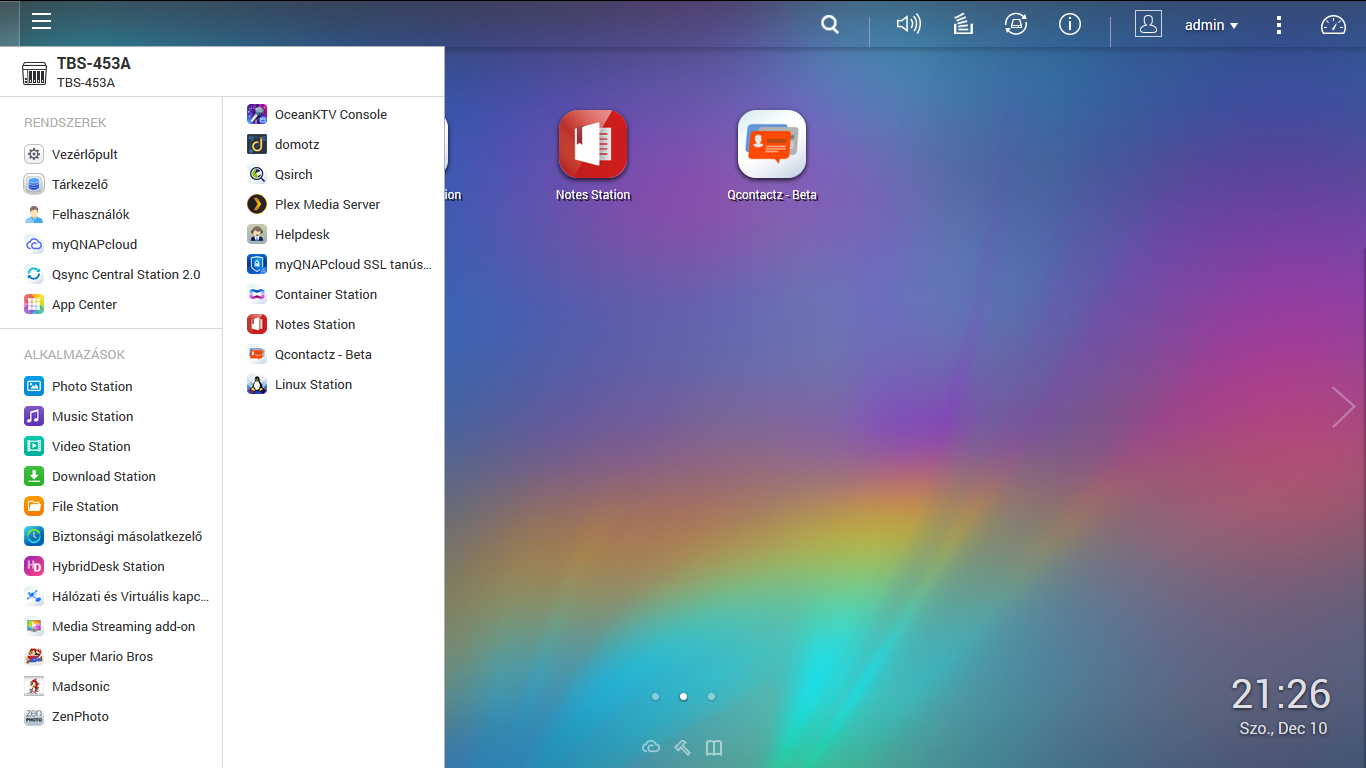Screen dimensions: 1366x768
Task: Switch to the third desktop page dot
Action: coord(711,696)
